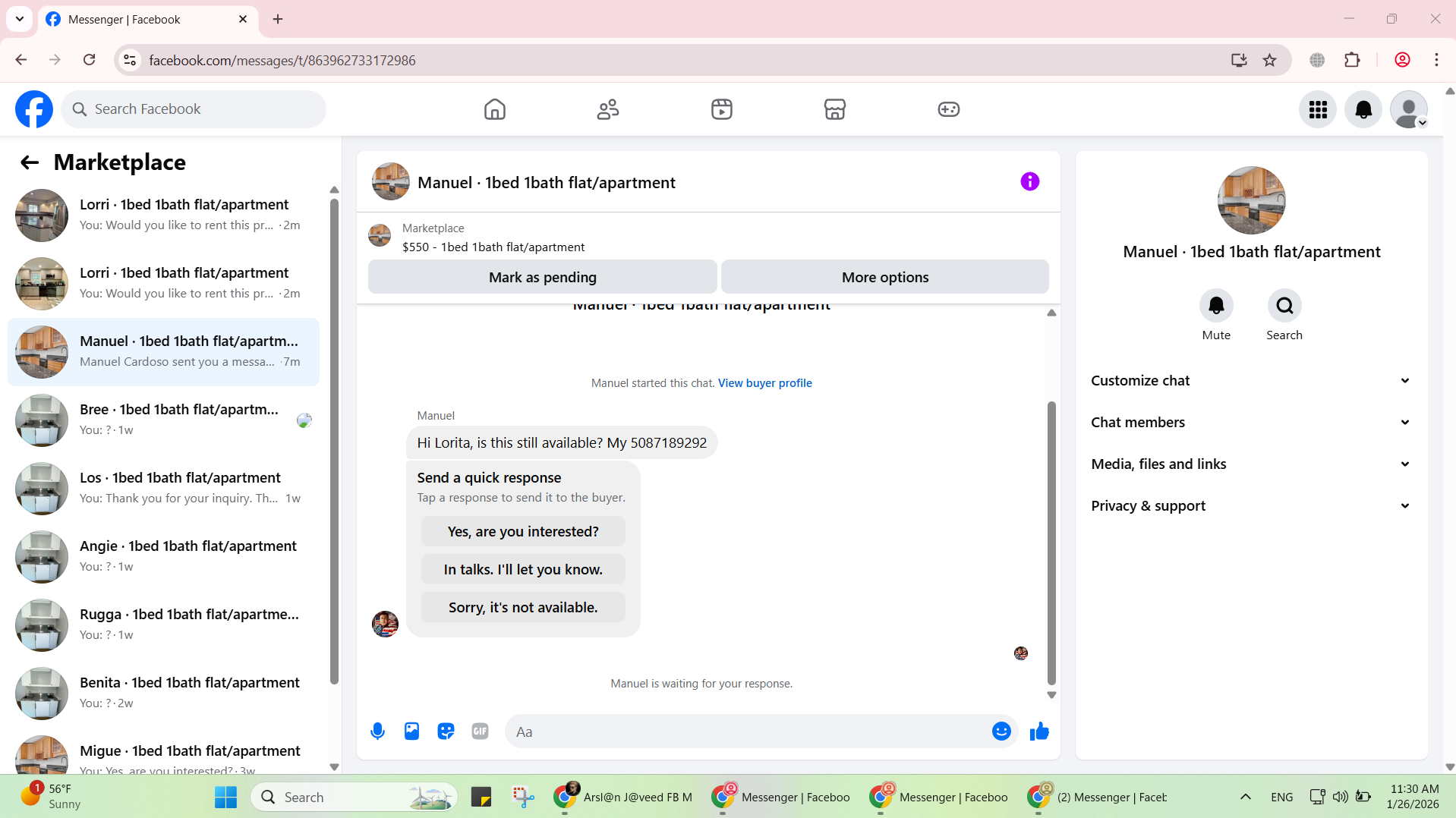This screenshot has width=1456, height=818.
Task: Go back with browser back arrow
Action: (x=20, y=60)
